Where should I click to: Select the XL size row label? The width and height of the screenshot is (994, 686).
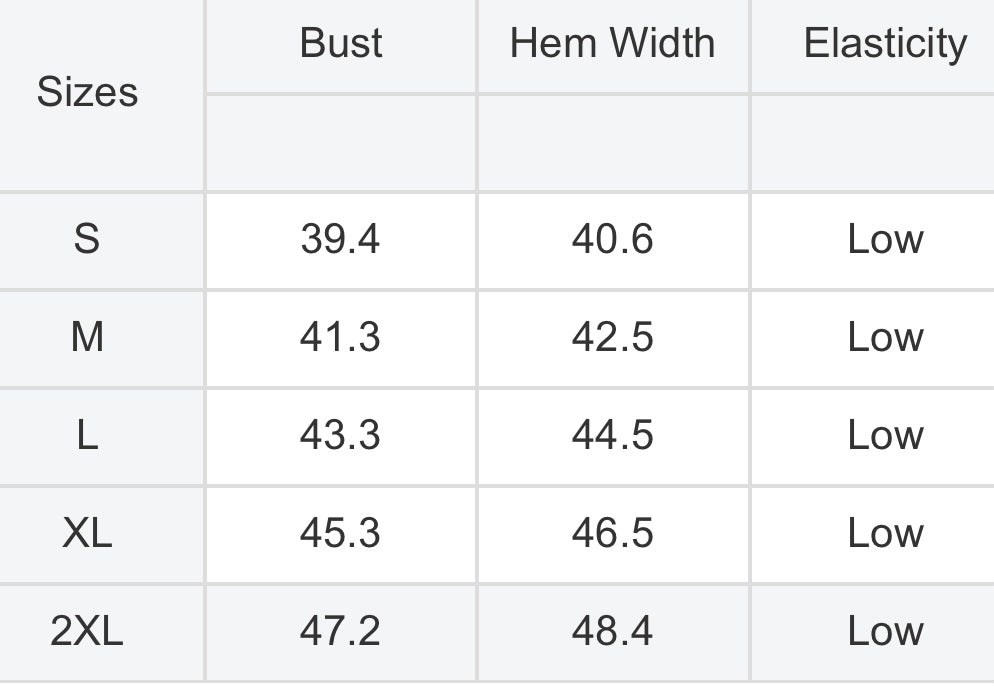(x=87, y=533)
